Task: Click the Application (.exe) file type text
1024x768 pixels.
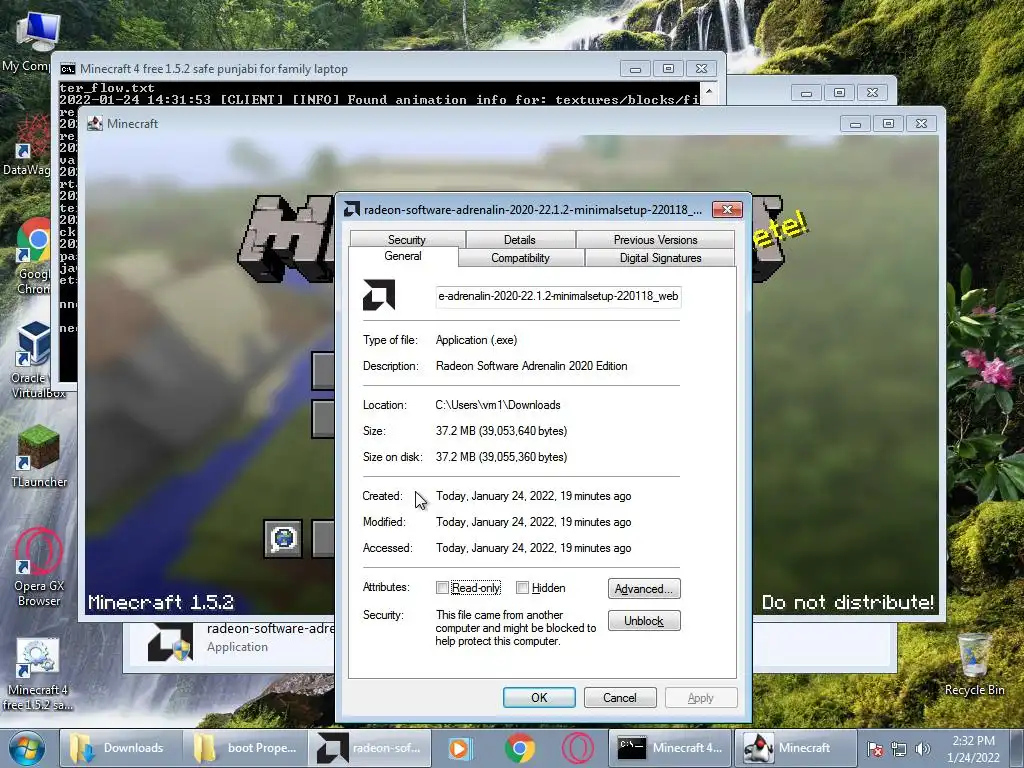Action: (x=477, y=340)
